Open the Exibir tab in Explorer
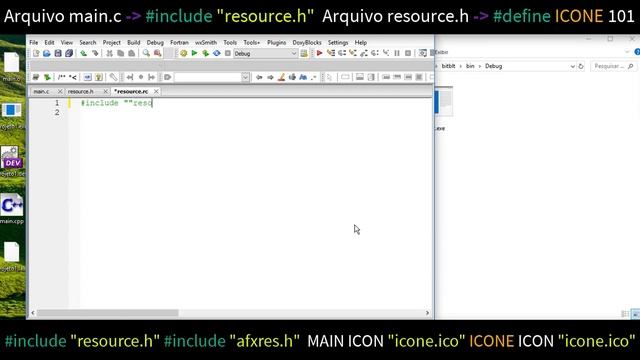 coord(441,52)
